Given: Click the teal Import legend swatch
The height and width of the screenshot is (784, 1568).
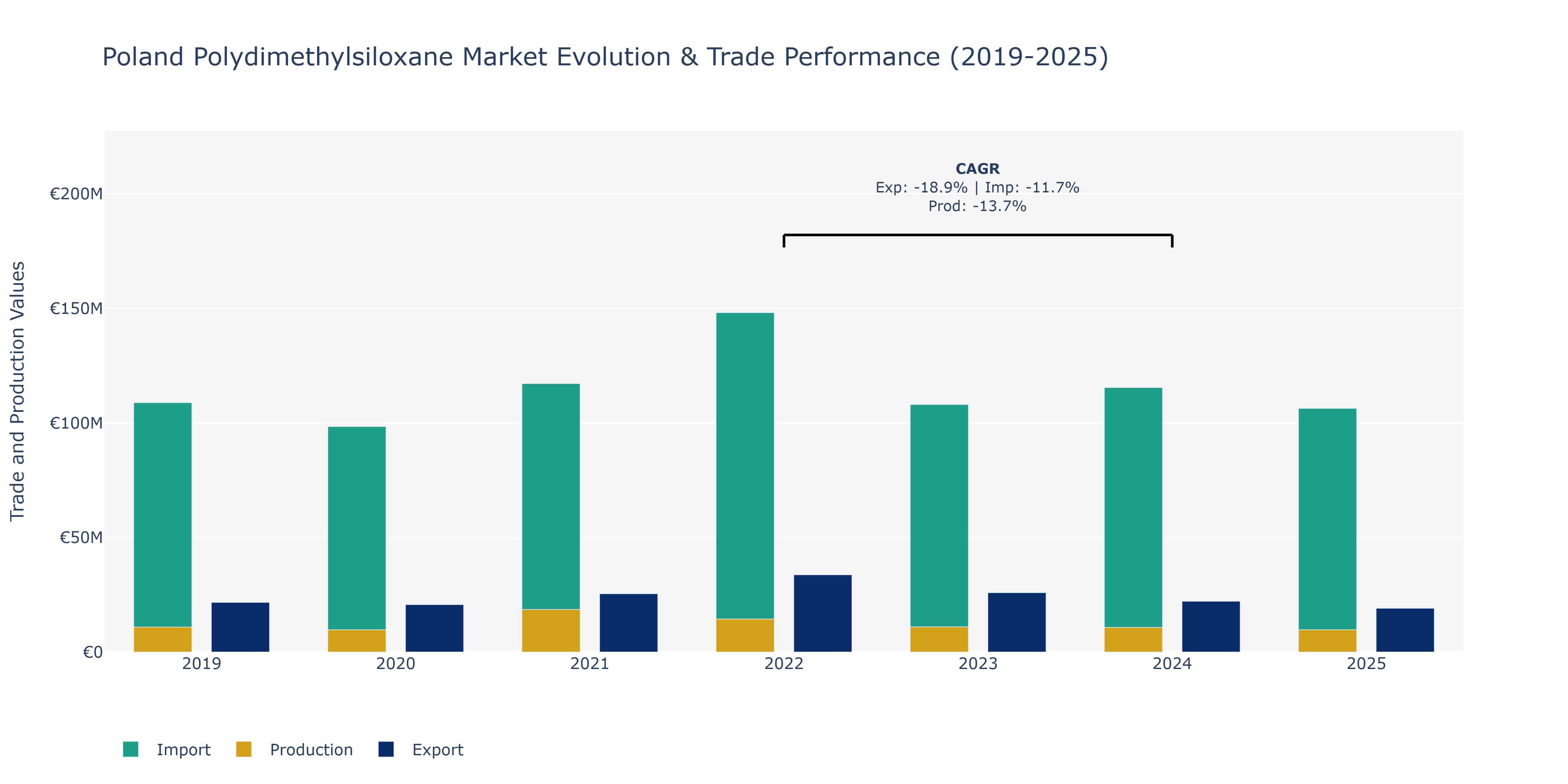Looking at the screenshot, I should coord(130,749).
